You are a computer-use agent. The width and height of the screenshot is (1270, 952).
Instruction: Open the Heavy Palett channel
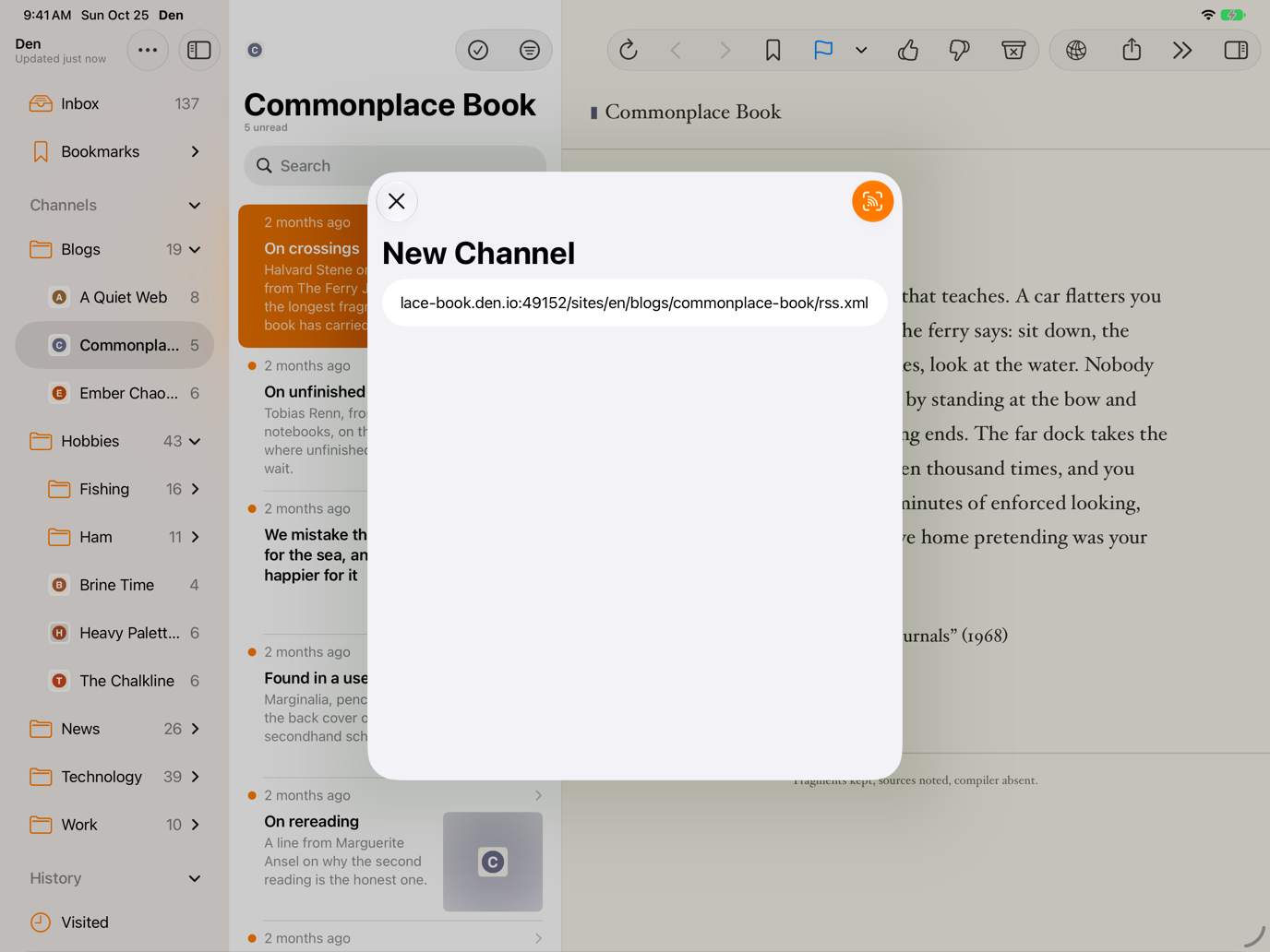(114, 633)
